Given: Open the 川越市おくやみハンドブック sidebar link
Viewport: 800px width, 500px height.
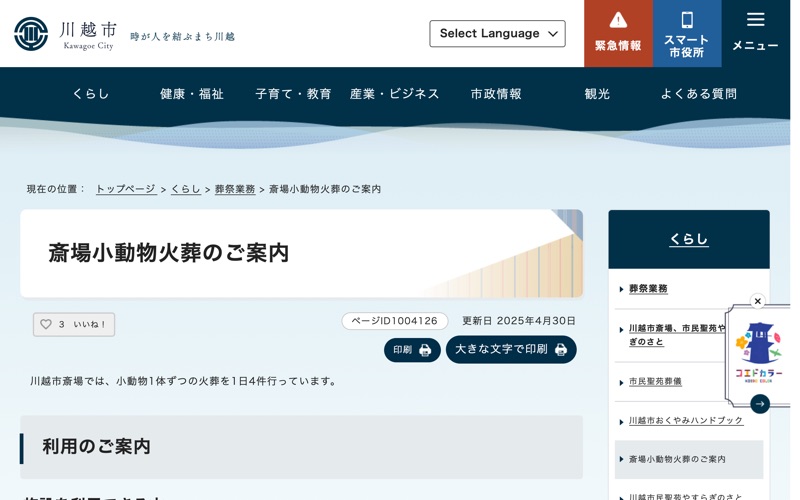Looking at the screenshot, I should tap(686, 420).
